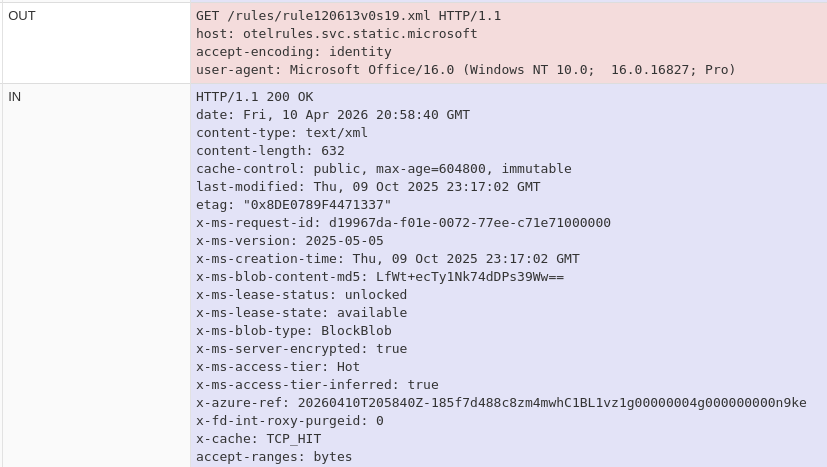Click the OUT direction label
827x467 pixels.
[x=22, y=16]
